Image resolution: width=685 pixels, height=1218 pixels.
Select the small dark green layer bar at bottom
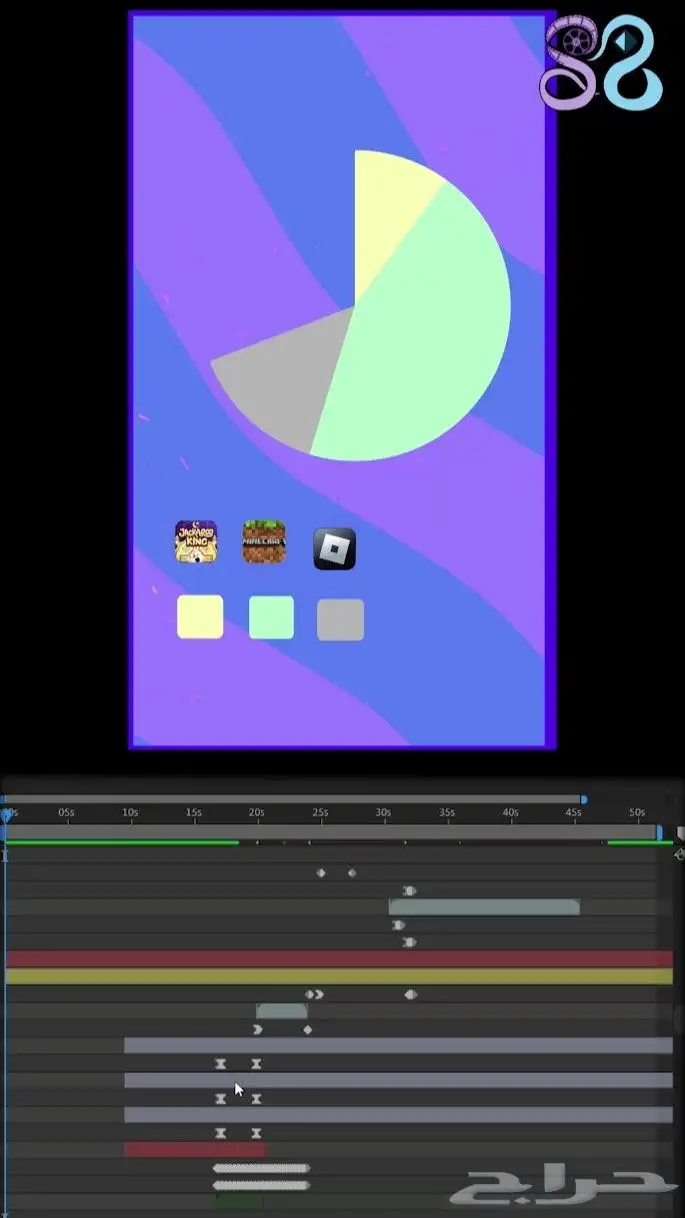[x=239, y=1201]
